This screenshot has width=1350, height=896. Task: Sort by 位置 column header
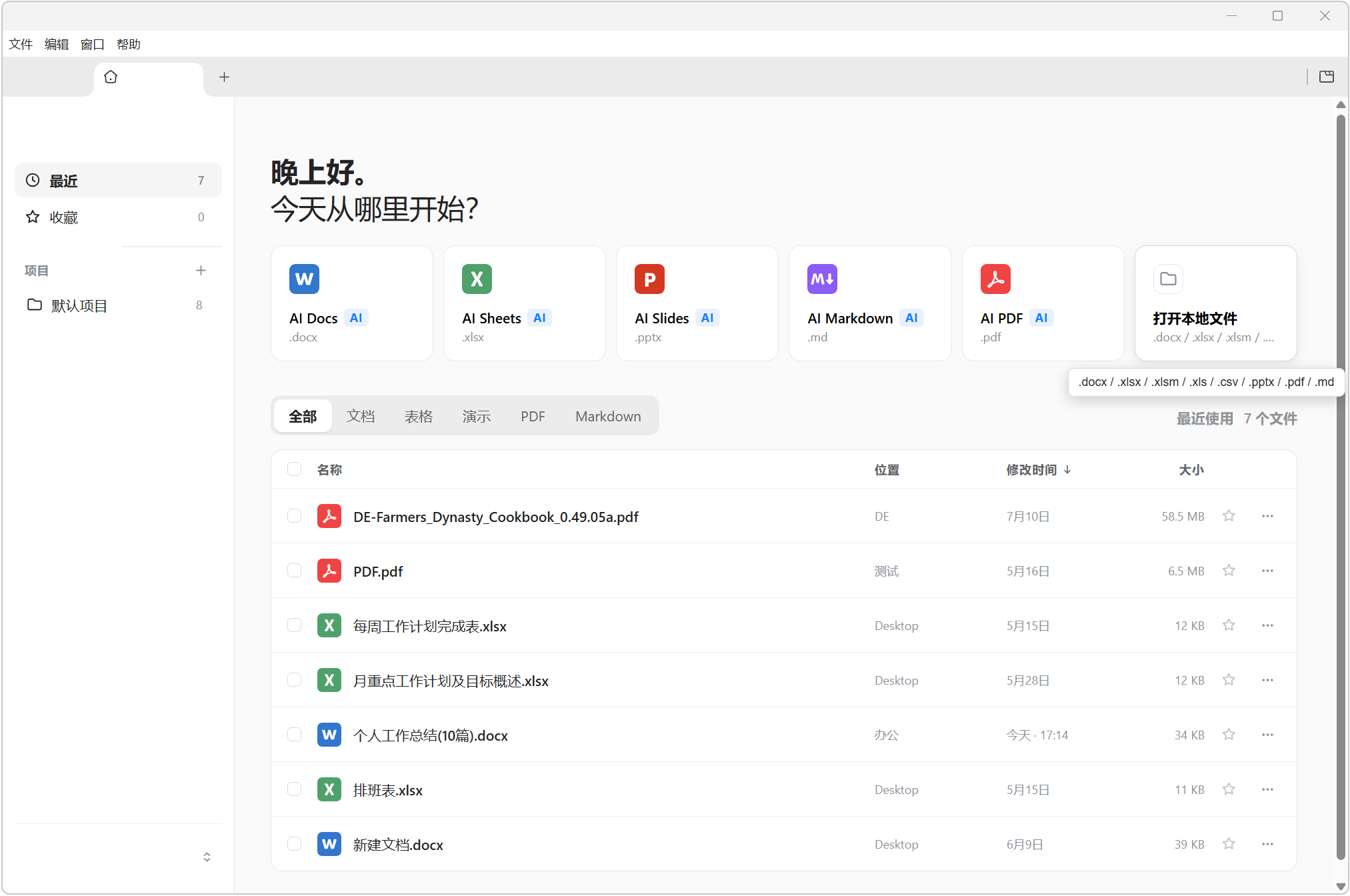tap(887, 470)
